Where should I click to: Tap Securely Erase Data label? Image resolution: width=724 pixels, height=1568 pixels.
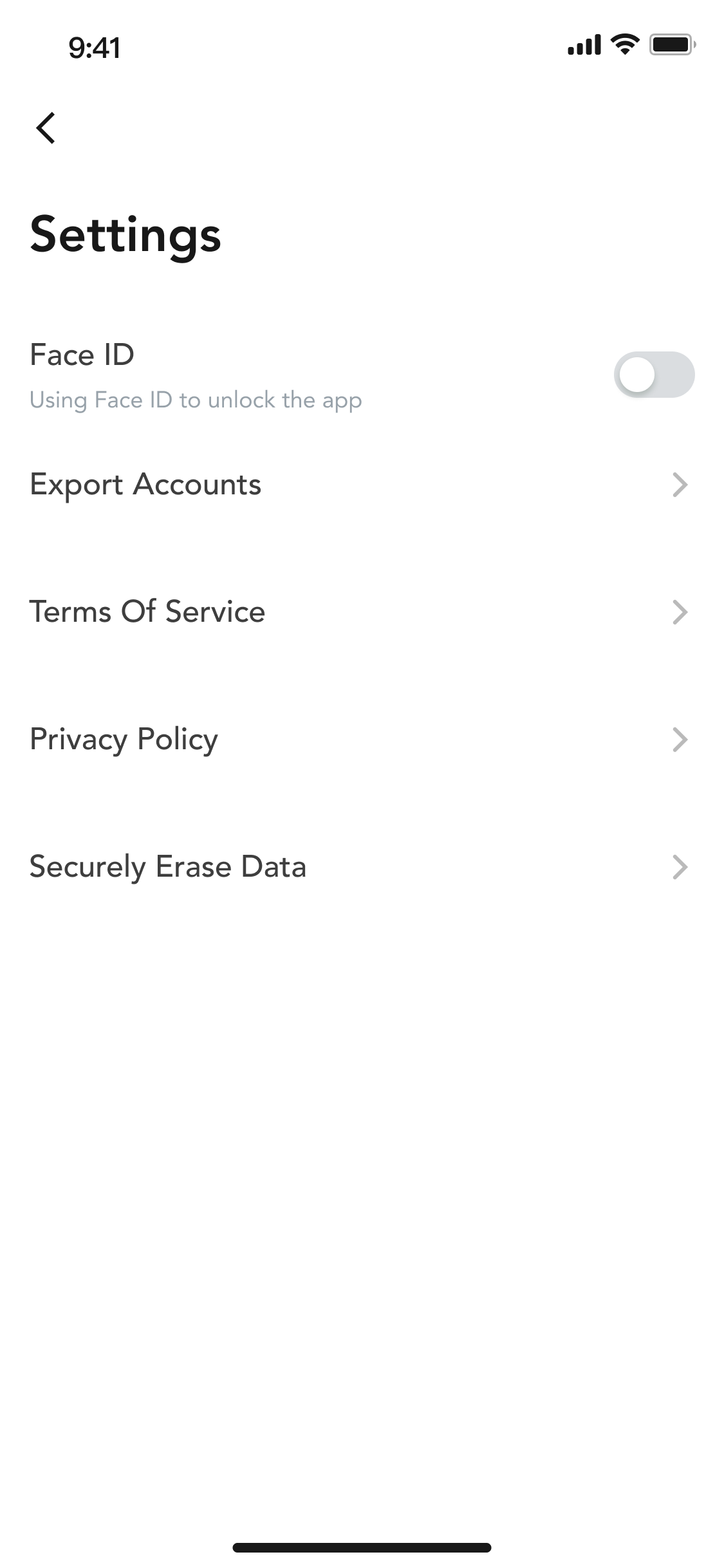click(x=168, y=867)
